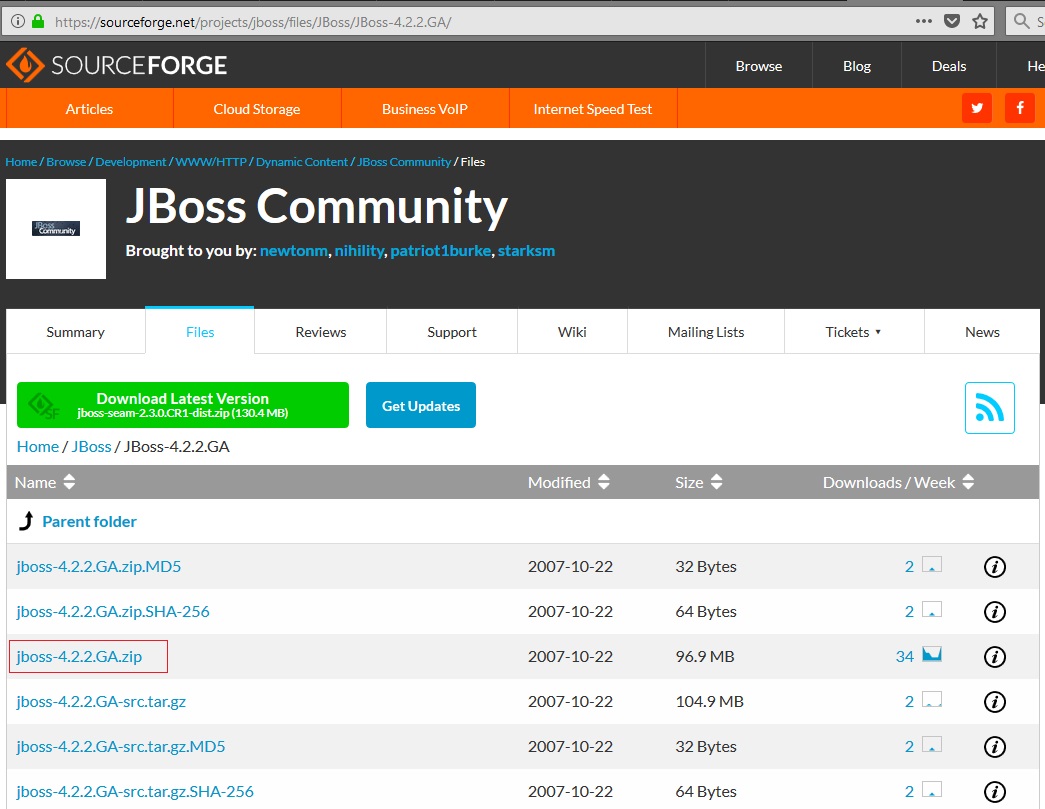Open jboss-4.2.2.GA-src.tar.gz.SHA-256 link
The width and height of the screenshot is (1045, 809).
[135, 791]
